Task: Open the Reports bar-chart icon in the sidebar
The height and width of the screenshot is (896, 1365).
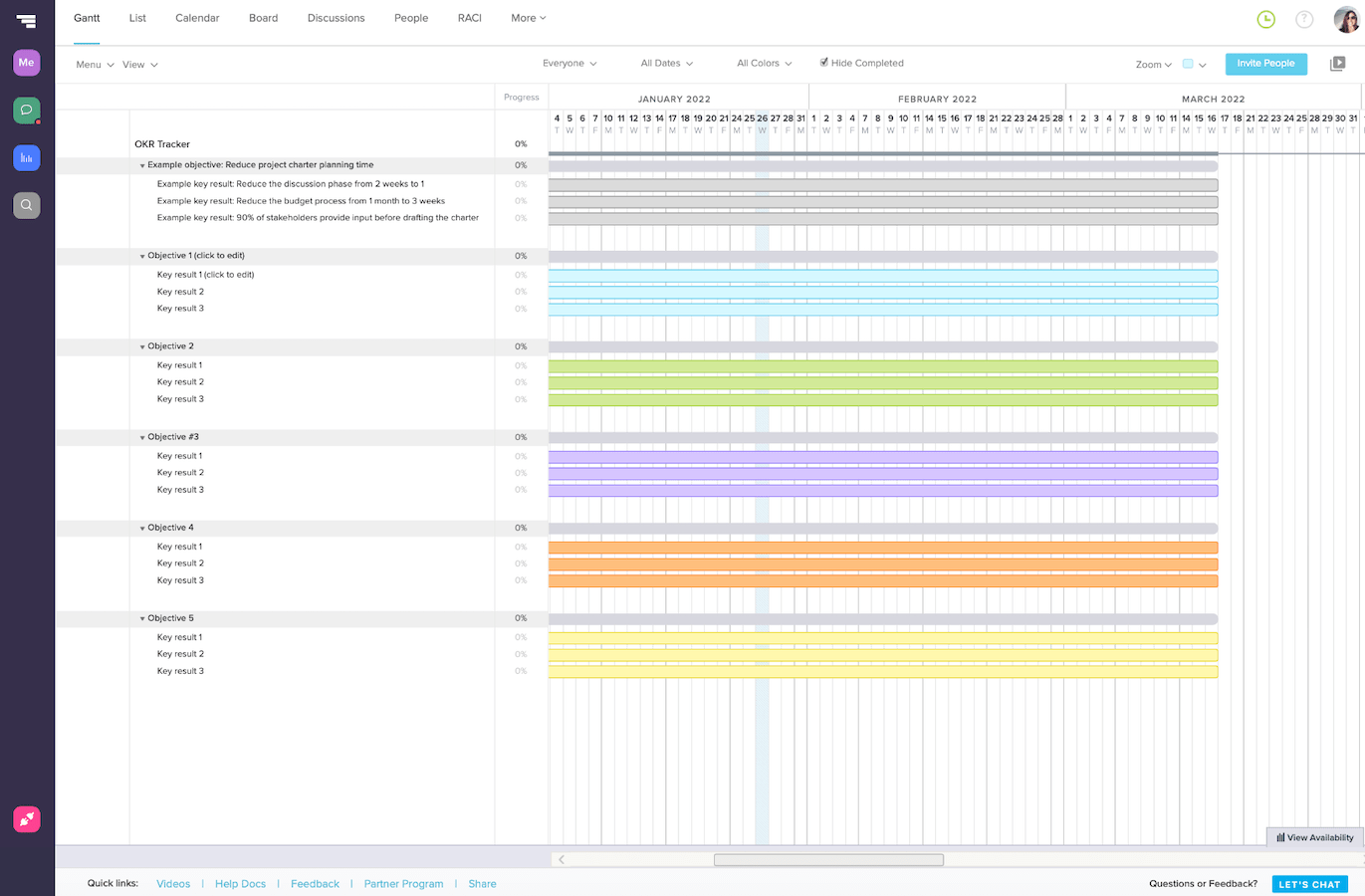Action: (27, 157)
